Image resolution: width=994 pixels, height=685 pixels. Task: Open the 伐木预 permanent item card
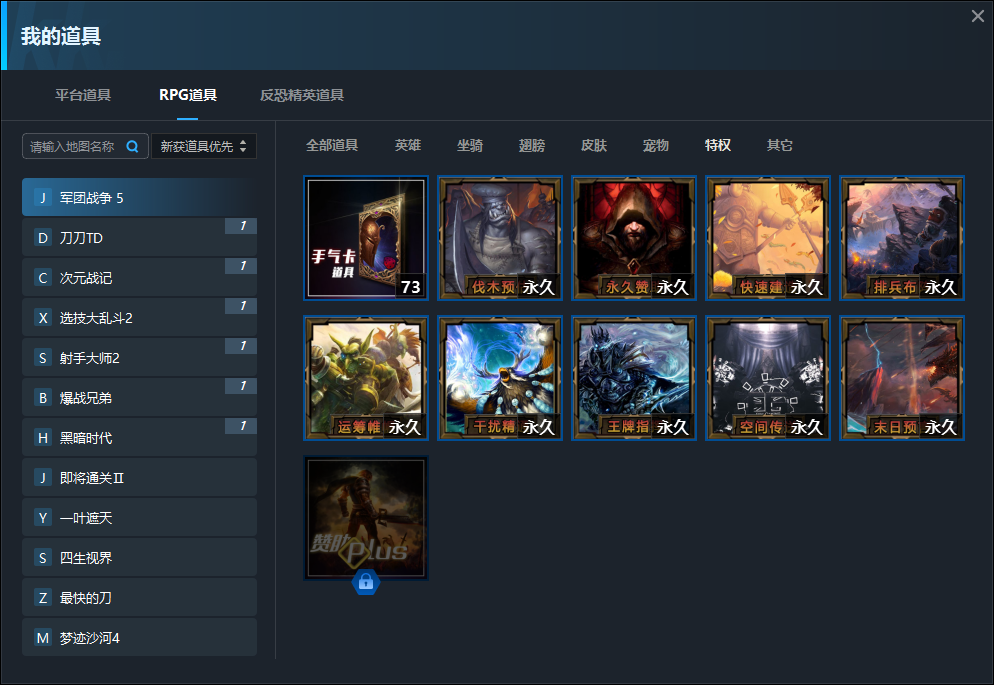(x=500, y=238)
